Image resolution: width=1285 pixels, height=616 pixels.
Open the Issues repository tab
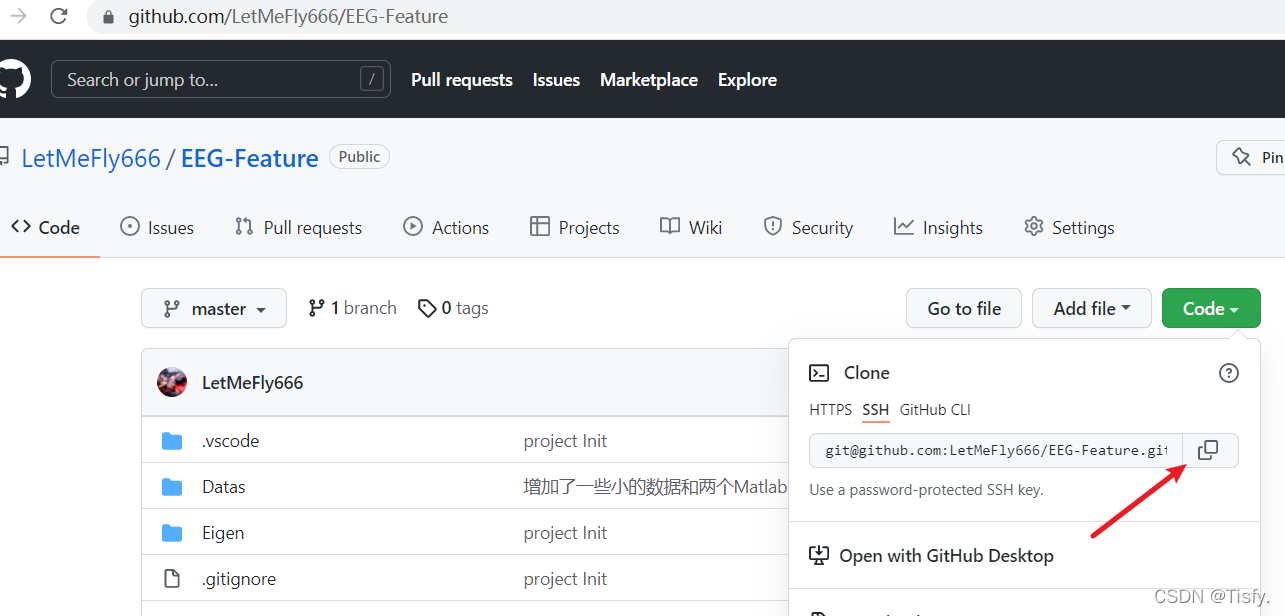(x=157, y=227)
